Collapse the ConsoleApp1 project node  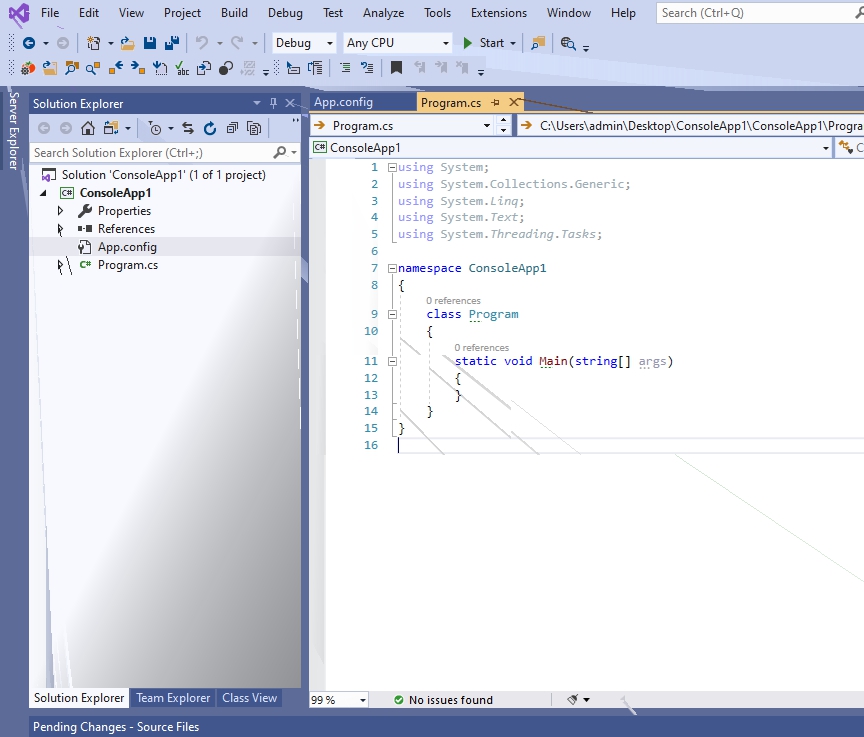(43, 193)
